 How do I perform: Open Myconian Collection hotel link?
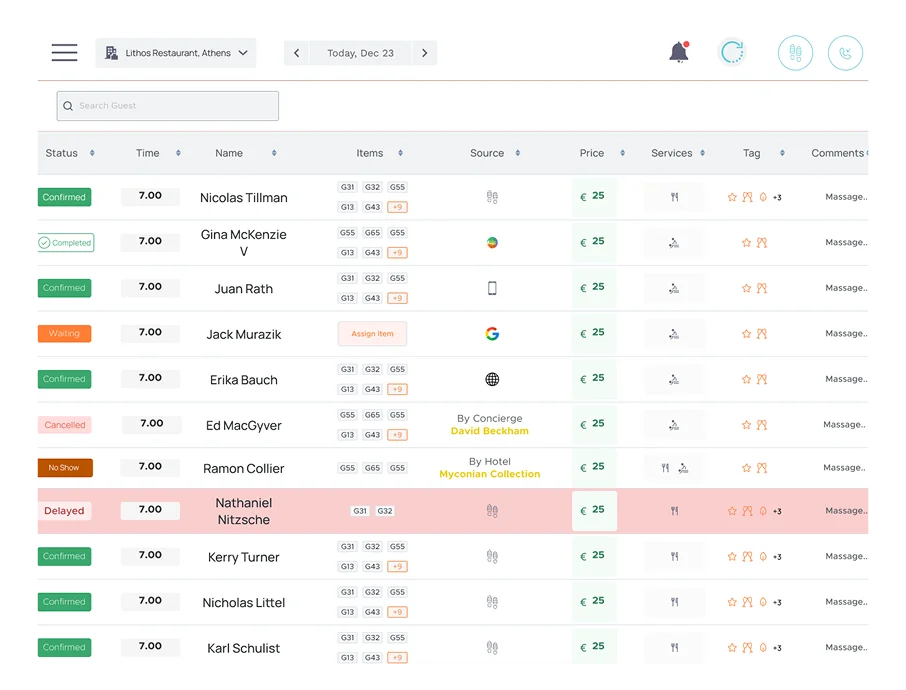click(489, 474)
